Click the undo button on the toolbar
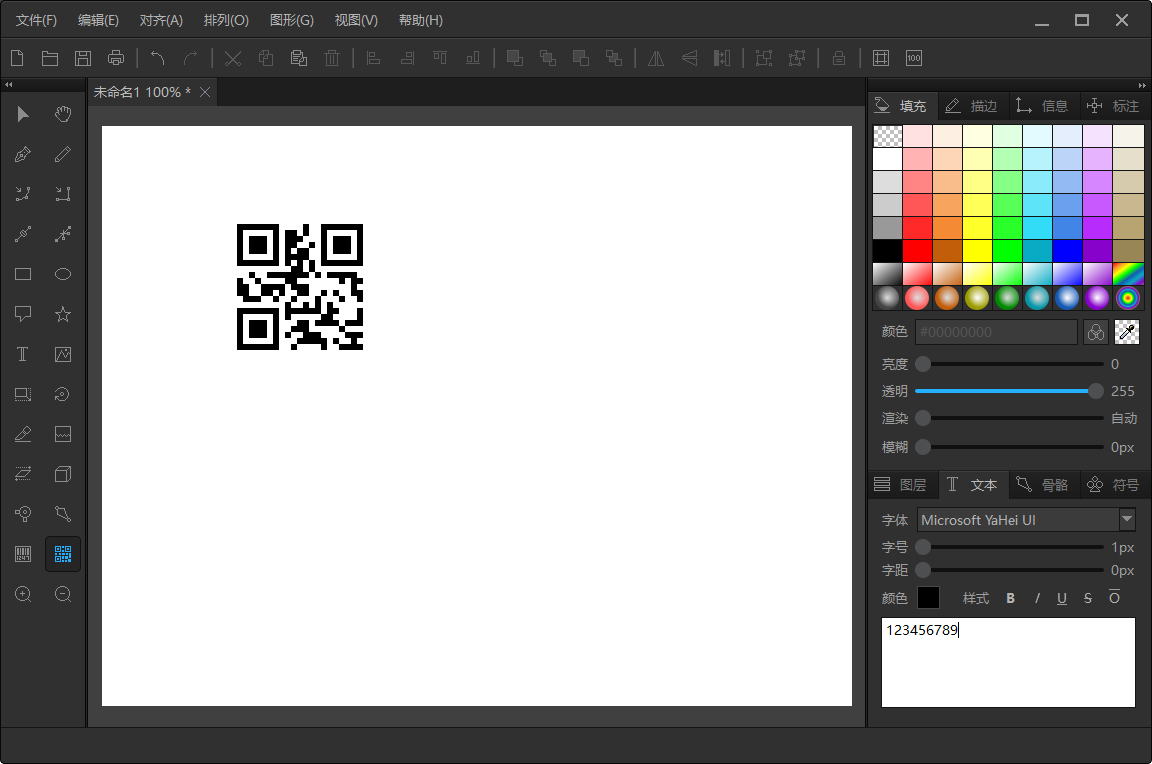Image resolution: width=1152 pixels, height=764 pixels. tap(157, 59)
